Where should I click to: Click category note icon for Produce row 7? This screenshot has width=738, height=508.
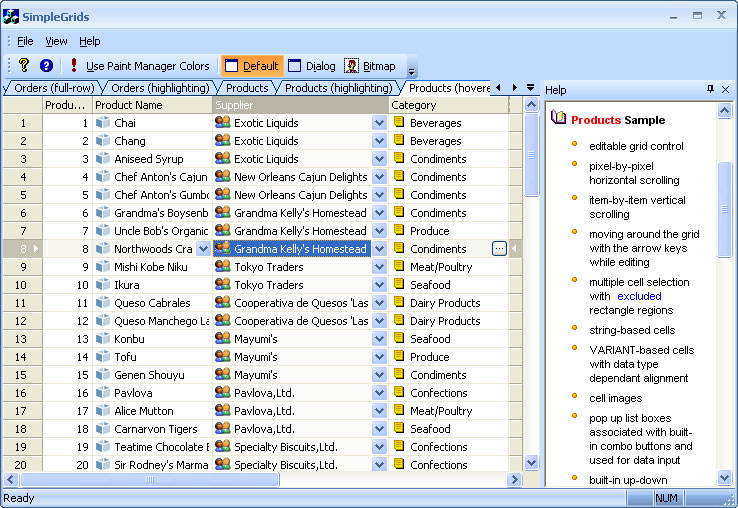[399, 230]
